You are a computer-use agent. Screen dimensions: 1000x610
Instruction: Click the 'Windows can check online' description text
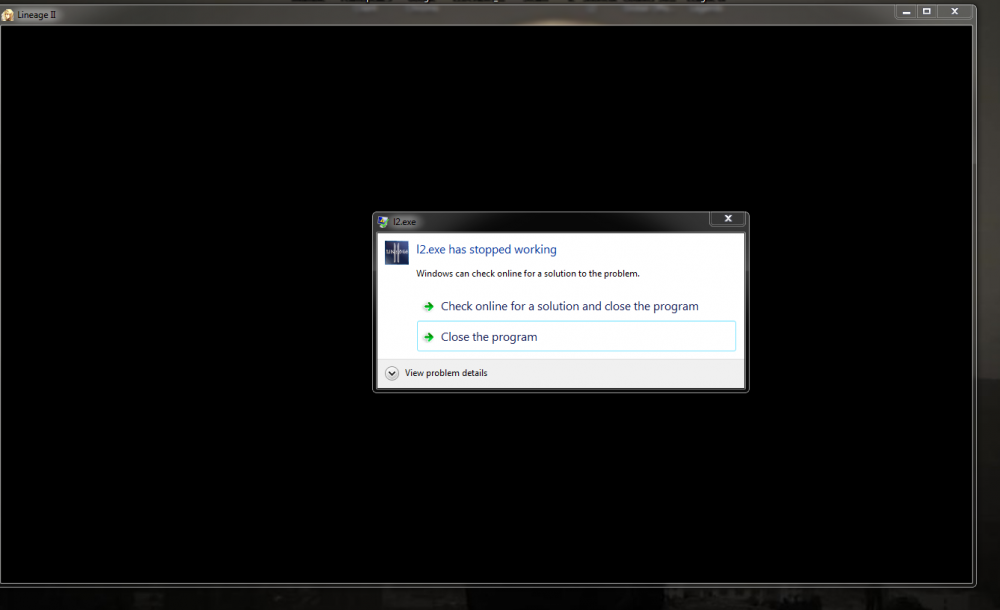(527, 273)
